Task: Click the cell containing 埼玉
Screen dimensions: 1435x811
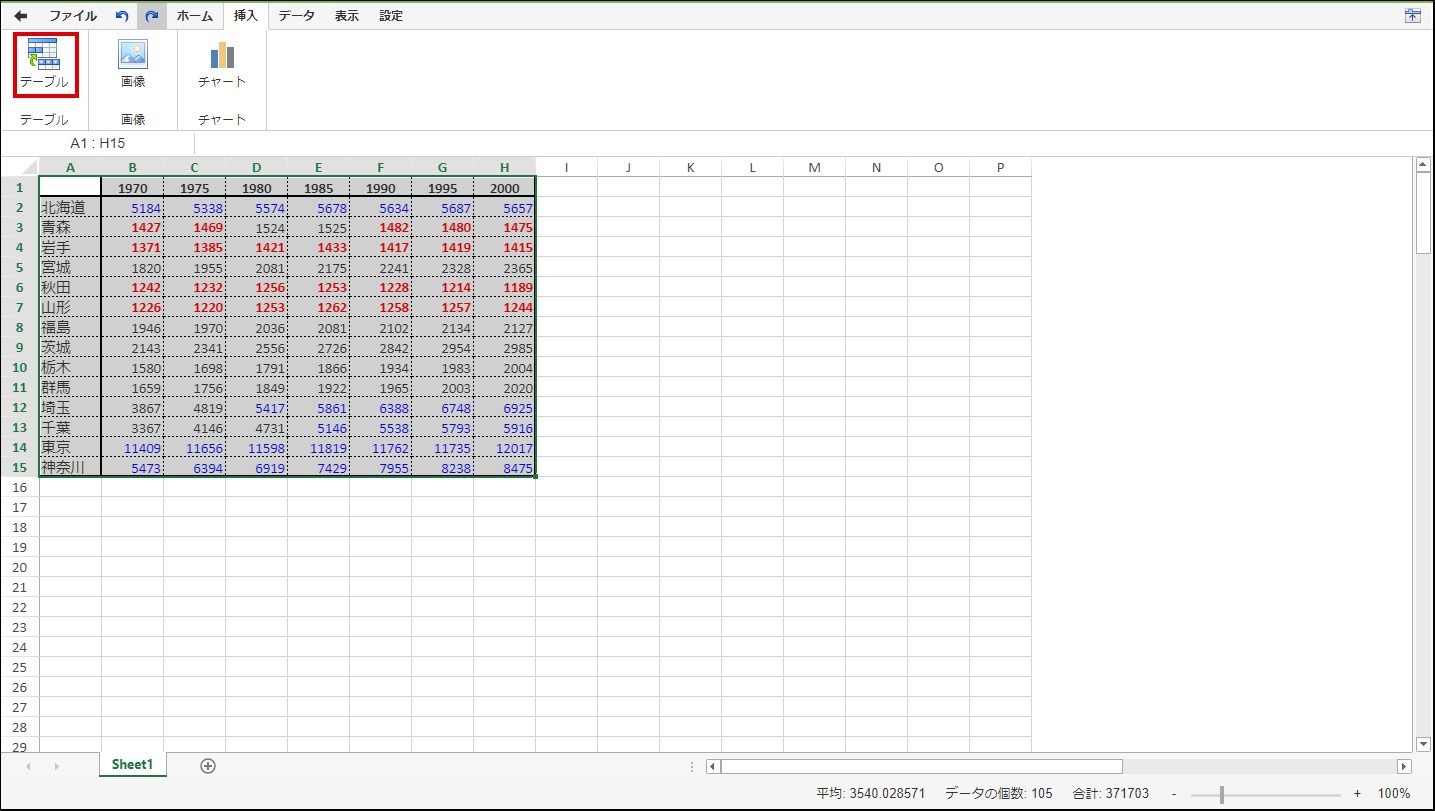Action: pyautogui.click(x=70, y=407)
